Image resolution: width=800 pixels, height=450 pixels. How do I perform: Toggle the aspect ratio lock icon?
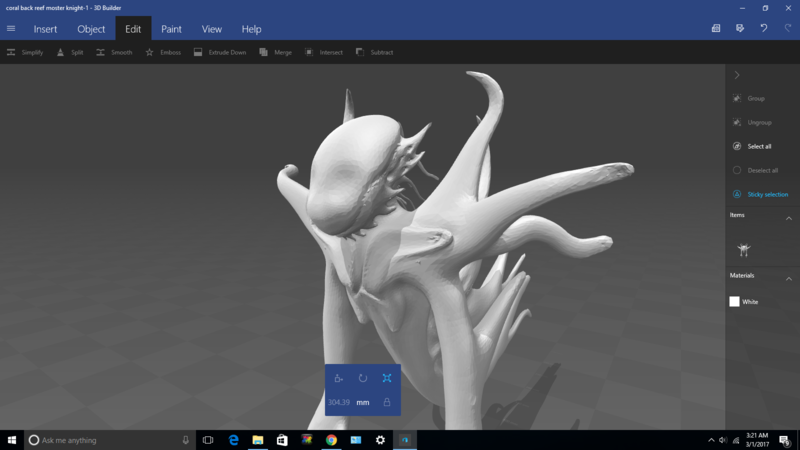pyautogui.click(x=387, y=402)
